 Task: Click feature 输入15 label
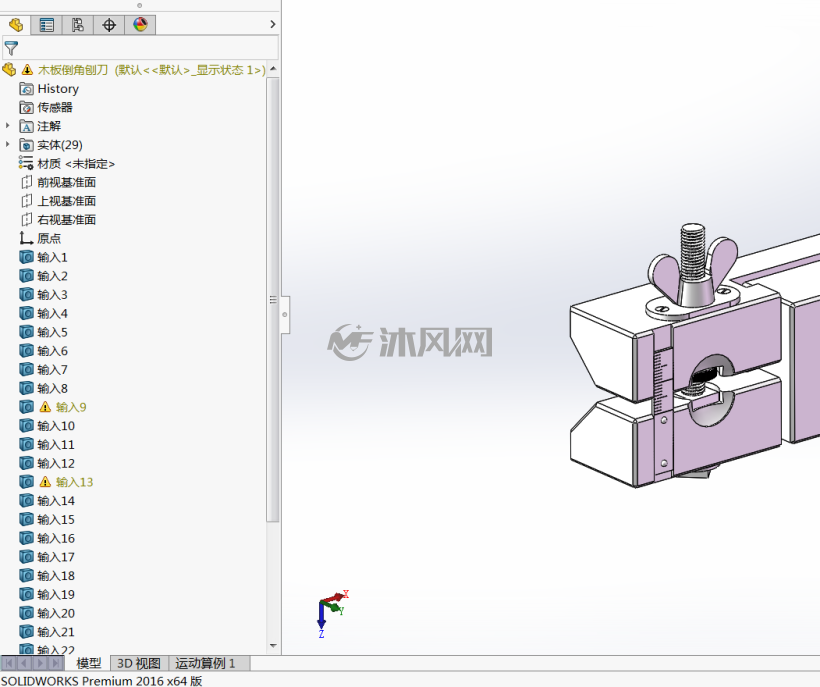(x=56, y=520)
